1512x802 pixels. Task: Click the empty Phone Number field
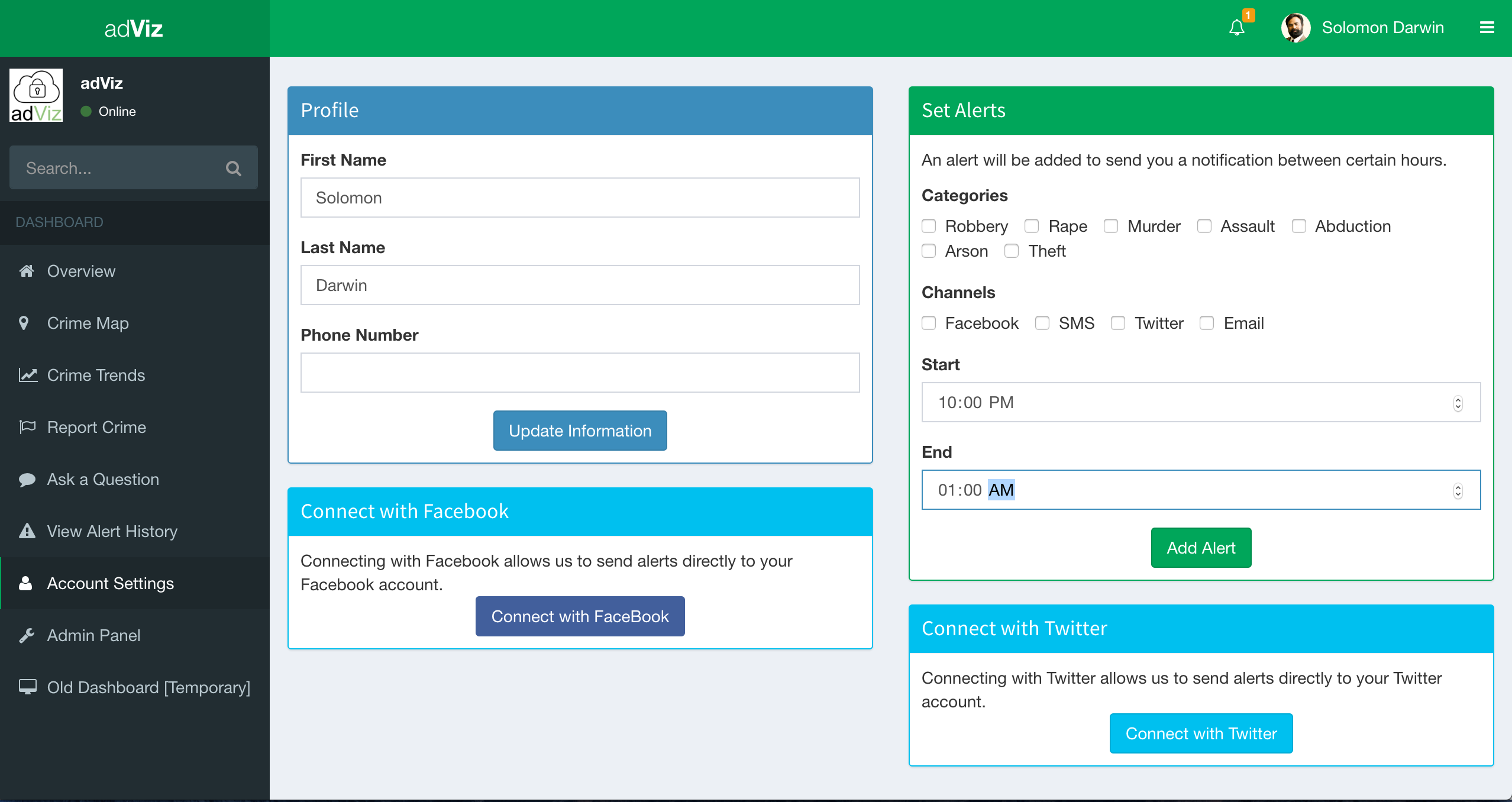coord(580,373)
